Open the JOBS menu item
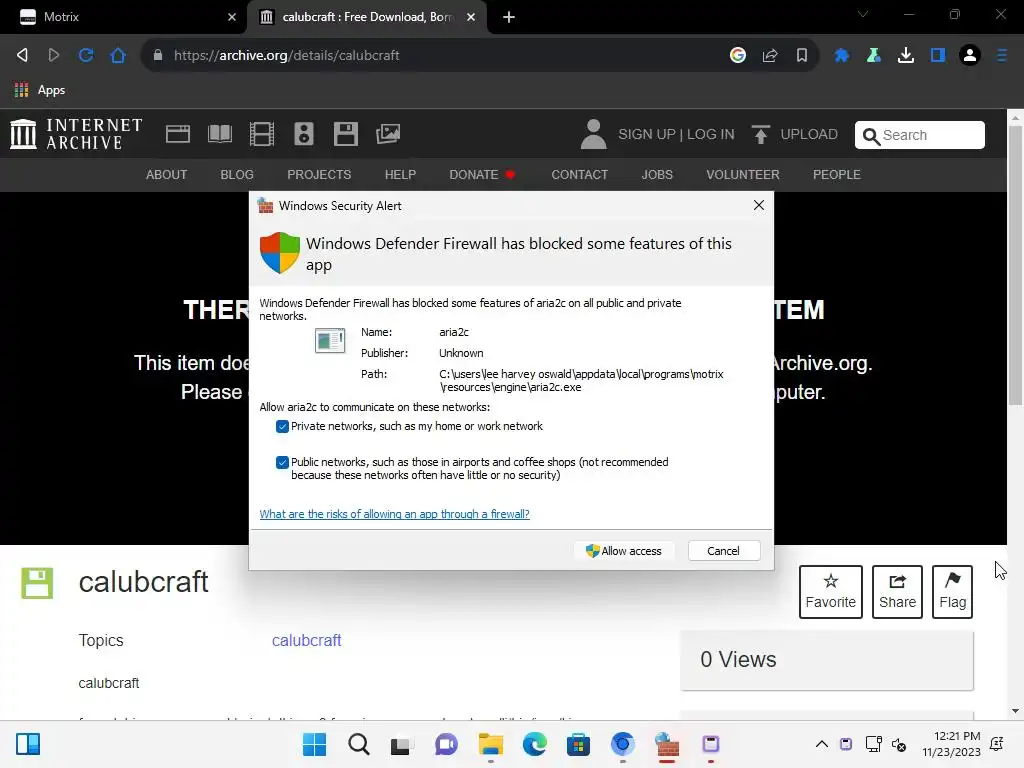Image resolution: width=1024 pixels, height=768 pixels. point(657,175)
